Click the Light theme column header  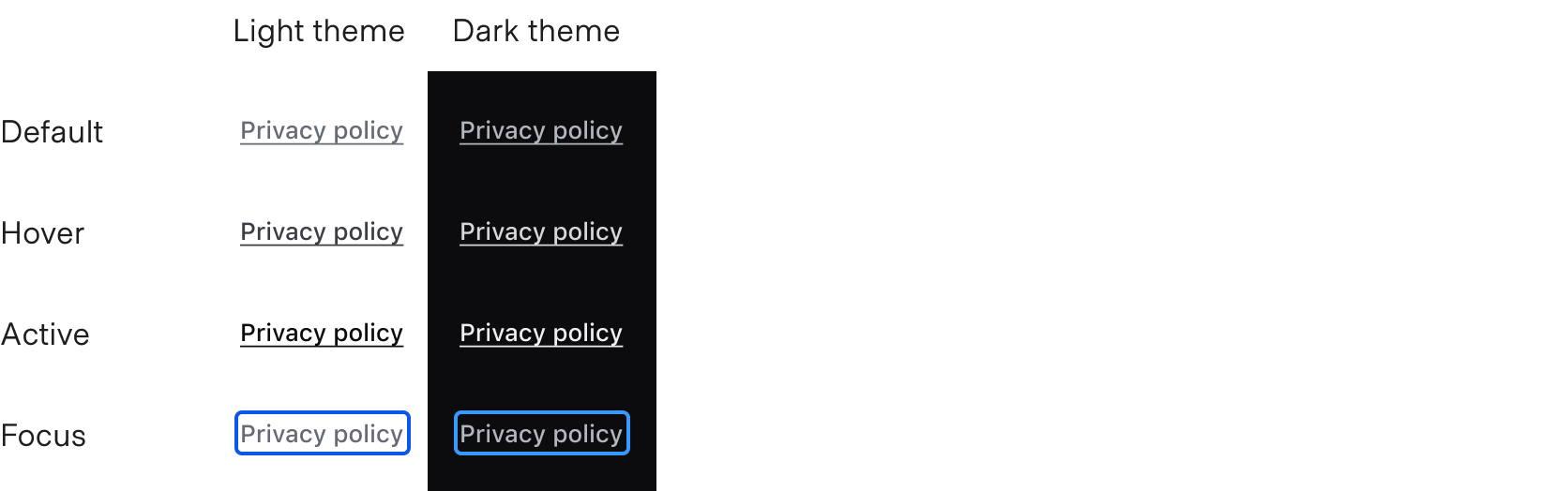[319, 31]
